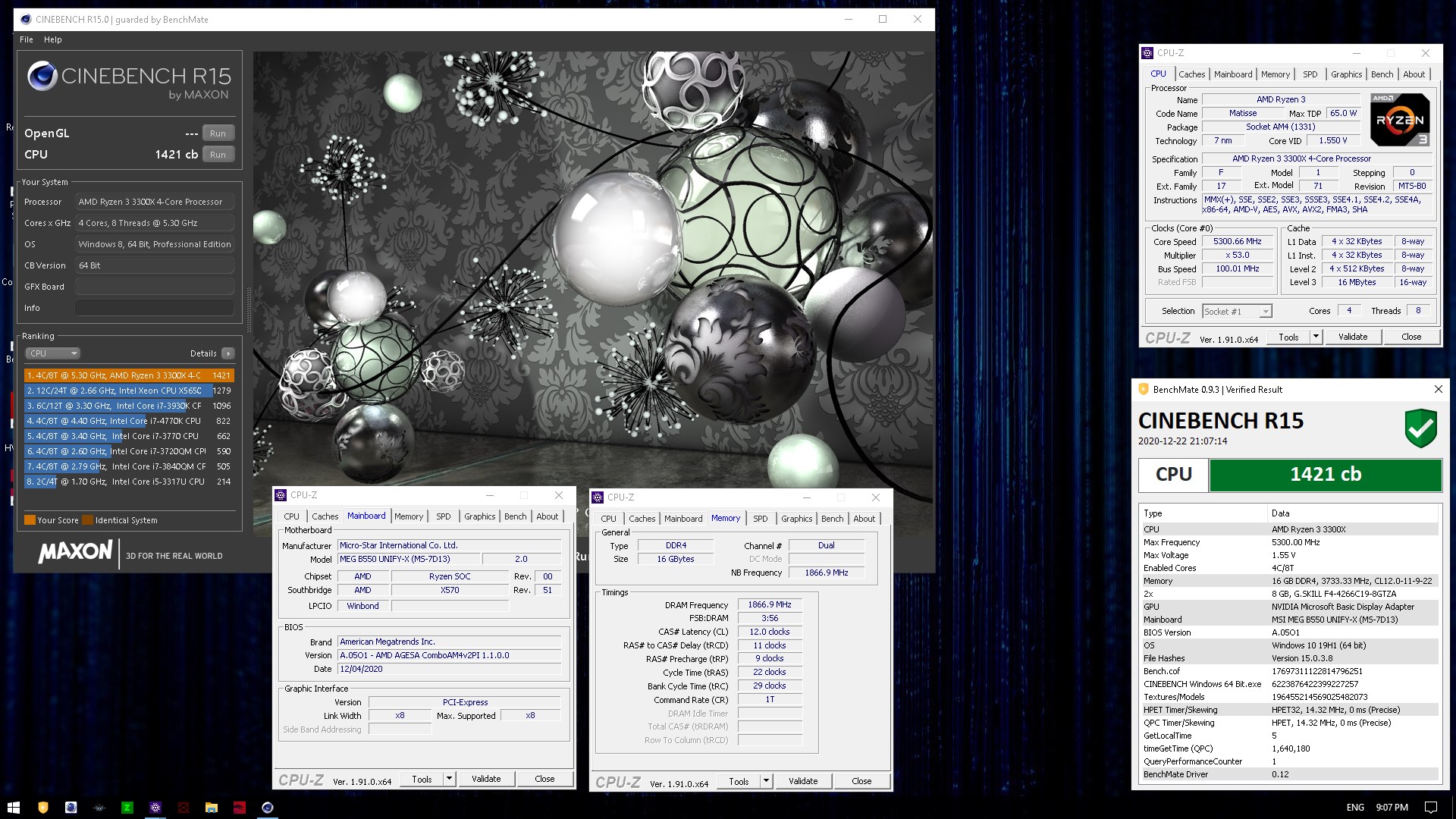Click the green verified shield checkmark
The height and width of the screenshot is (819, 1456).
point(1420,428)
